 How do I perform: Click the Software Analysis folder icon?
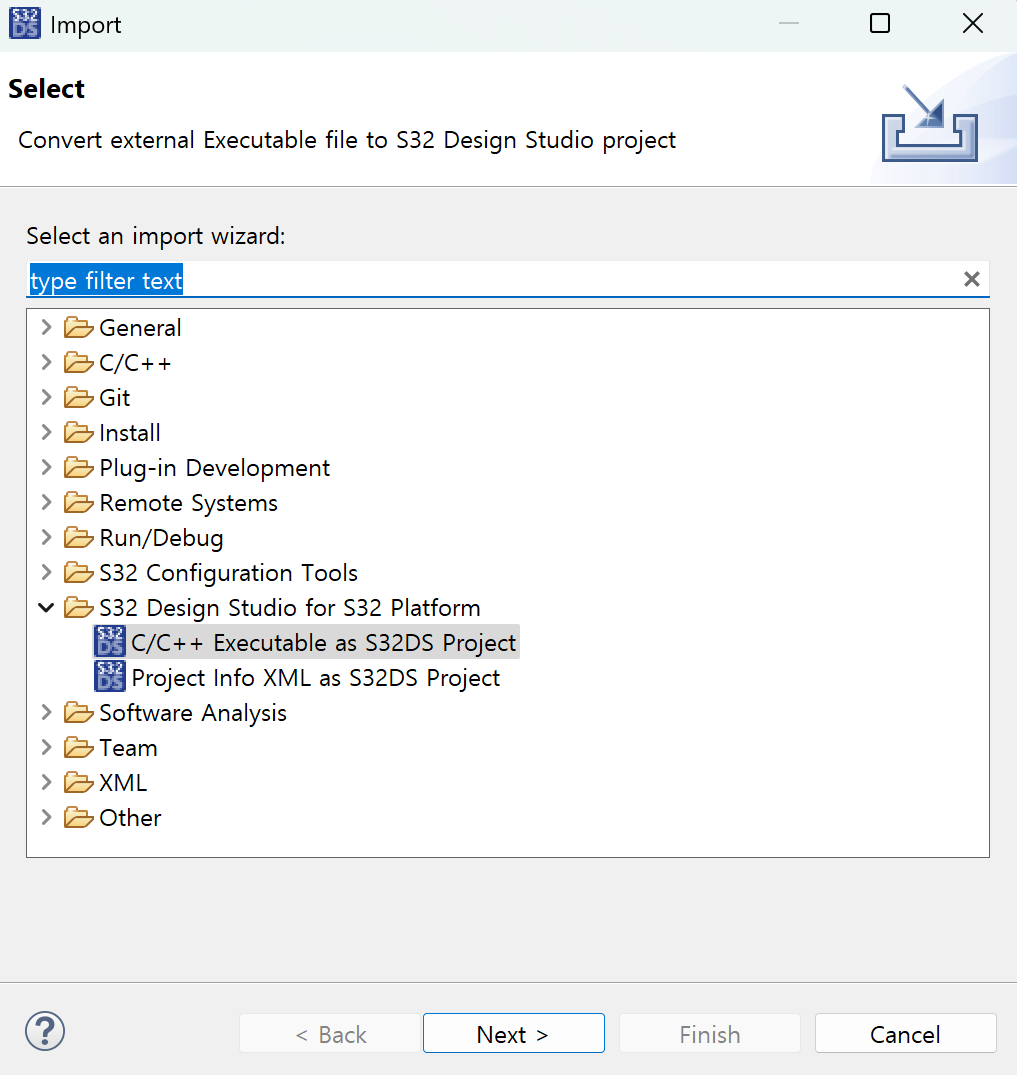(79, 712)
